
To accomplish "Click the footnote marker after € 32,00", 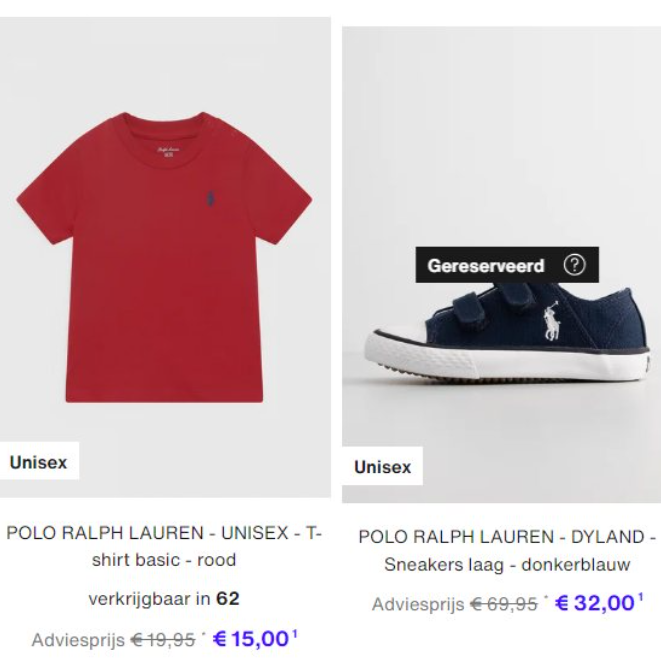I will (x=641, y=597).
